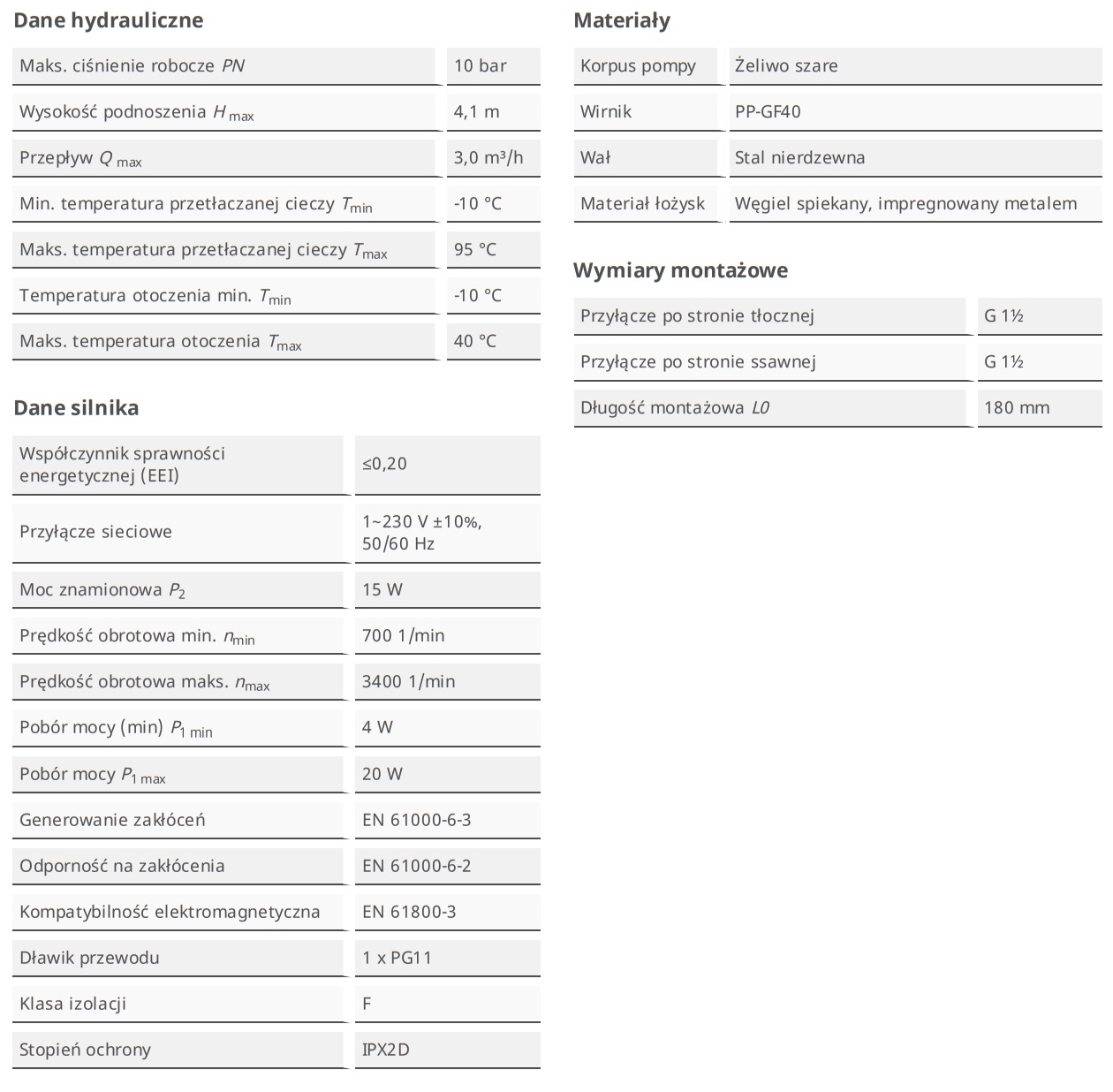1113x1092 pixels.
Task: Click the "180 mm" installation length value
Action: 1017,407
